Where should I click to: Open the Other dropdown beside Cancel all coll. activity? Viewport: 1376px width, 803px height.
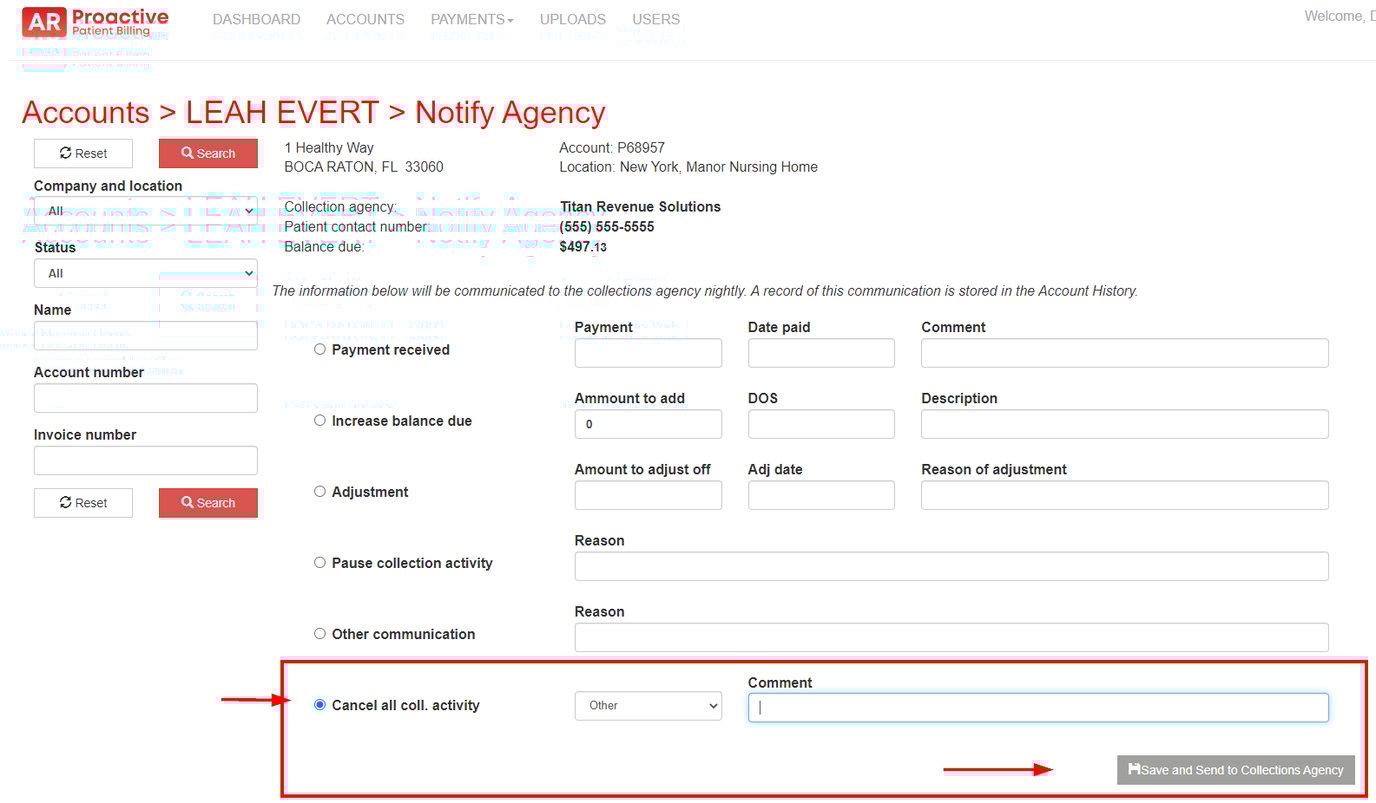pyautogui.click(x=648, y=705)
